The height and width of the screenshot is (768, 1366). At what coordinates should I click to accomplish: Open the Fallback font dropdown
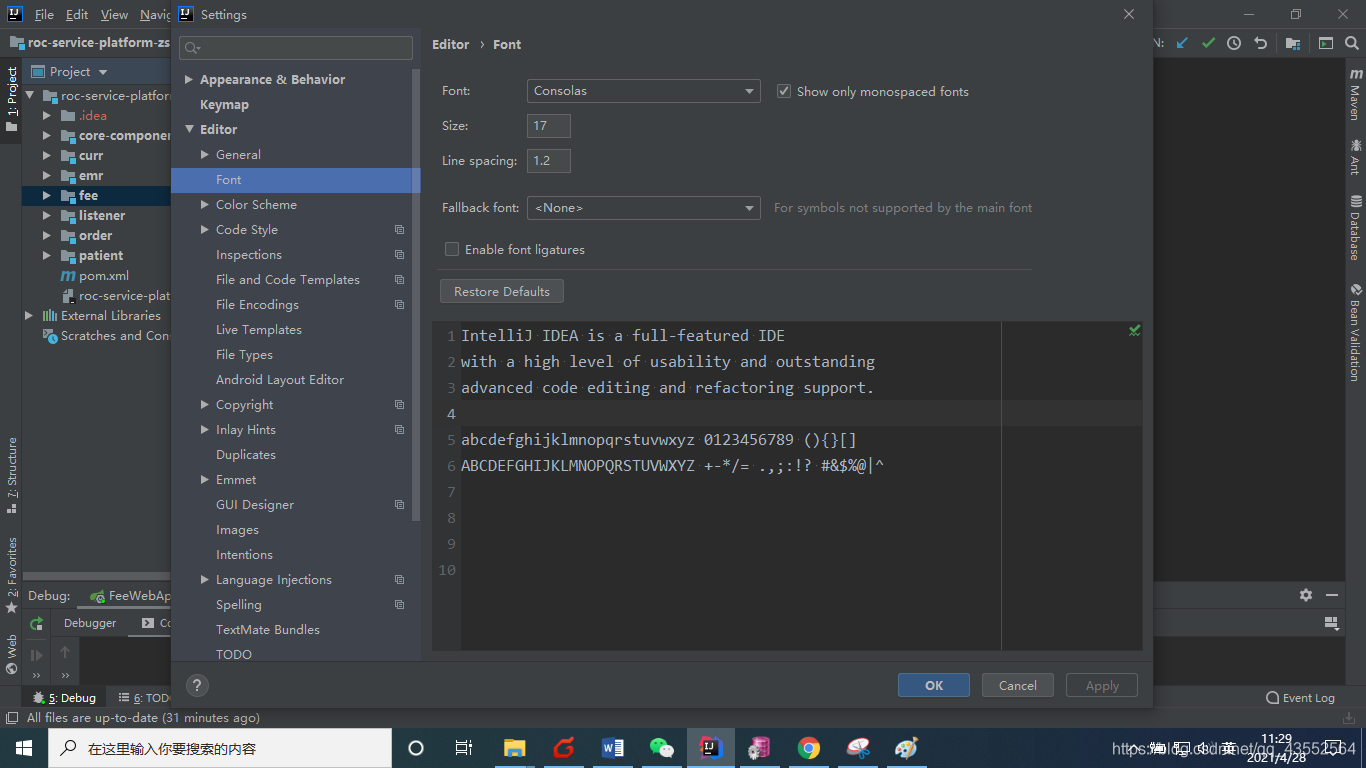pyautogui.click(x=643, y=208)
